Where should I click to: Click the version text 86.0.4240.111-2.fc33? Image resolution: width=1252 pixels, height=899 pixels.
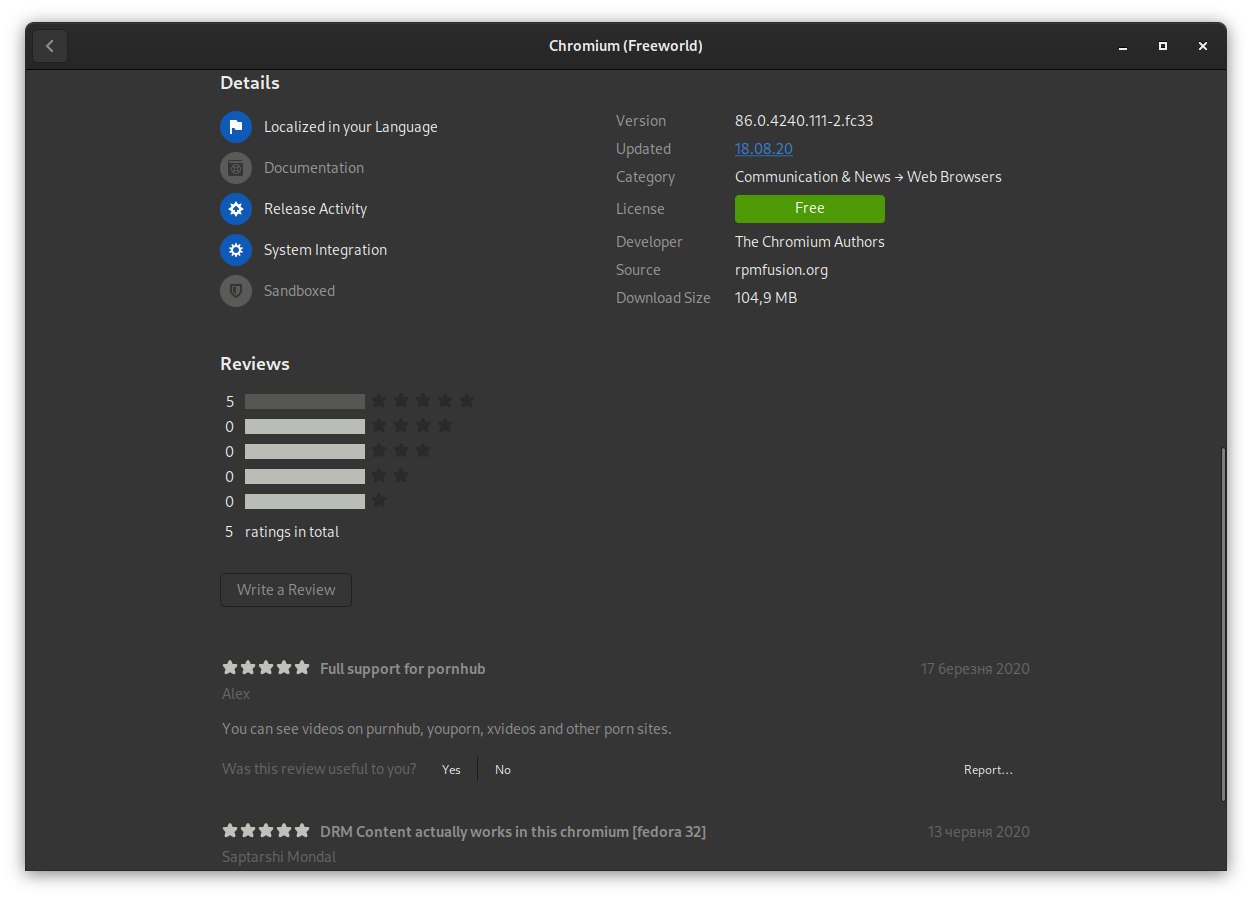click(804, 121)
